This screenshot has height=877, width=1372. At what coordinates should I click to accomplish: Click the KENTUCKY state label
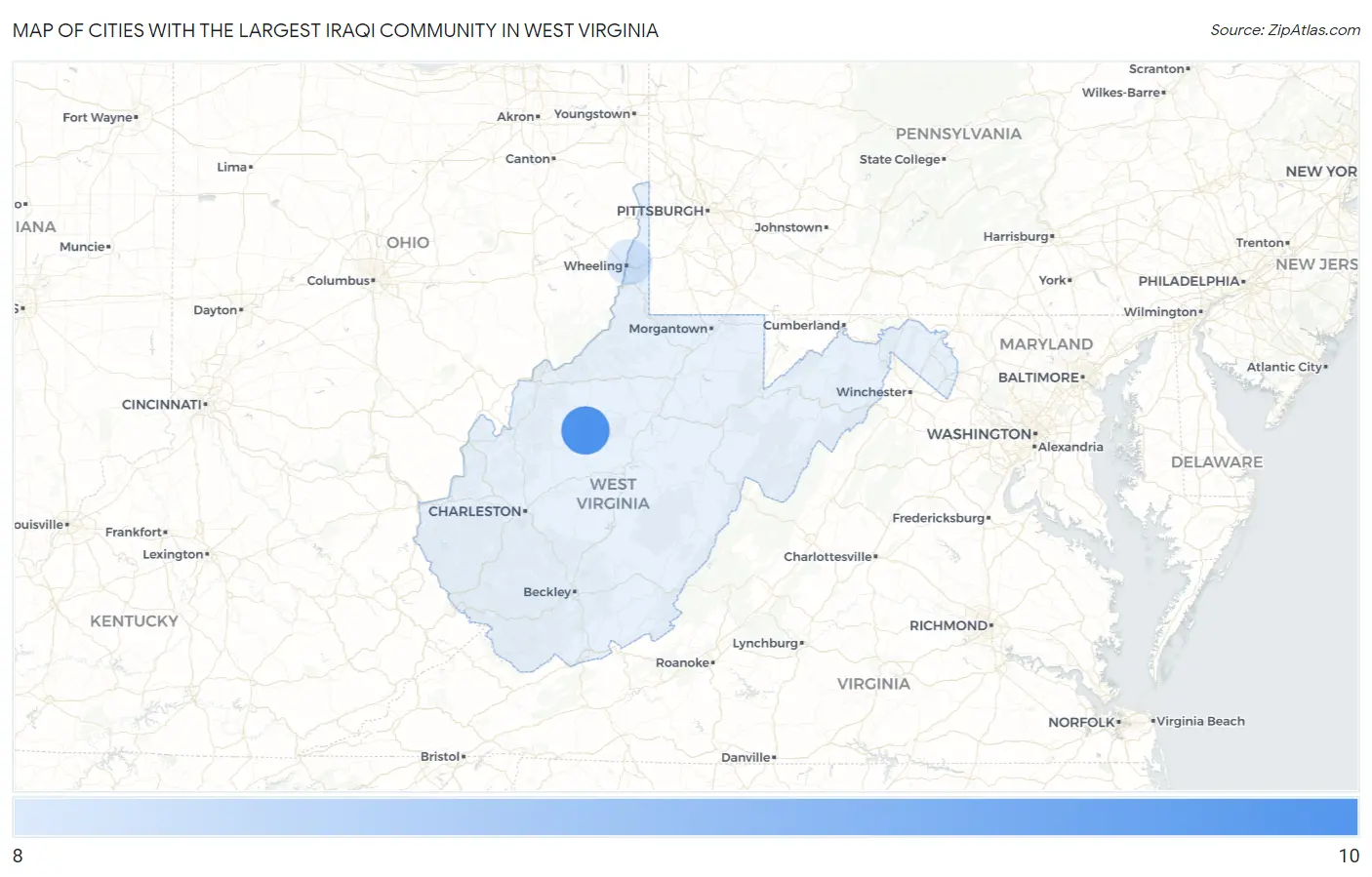135,621
